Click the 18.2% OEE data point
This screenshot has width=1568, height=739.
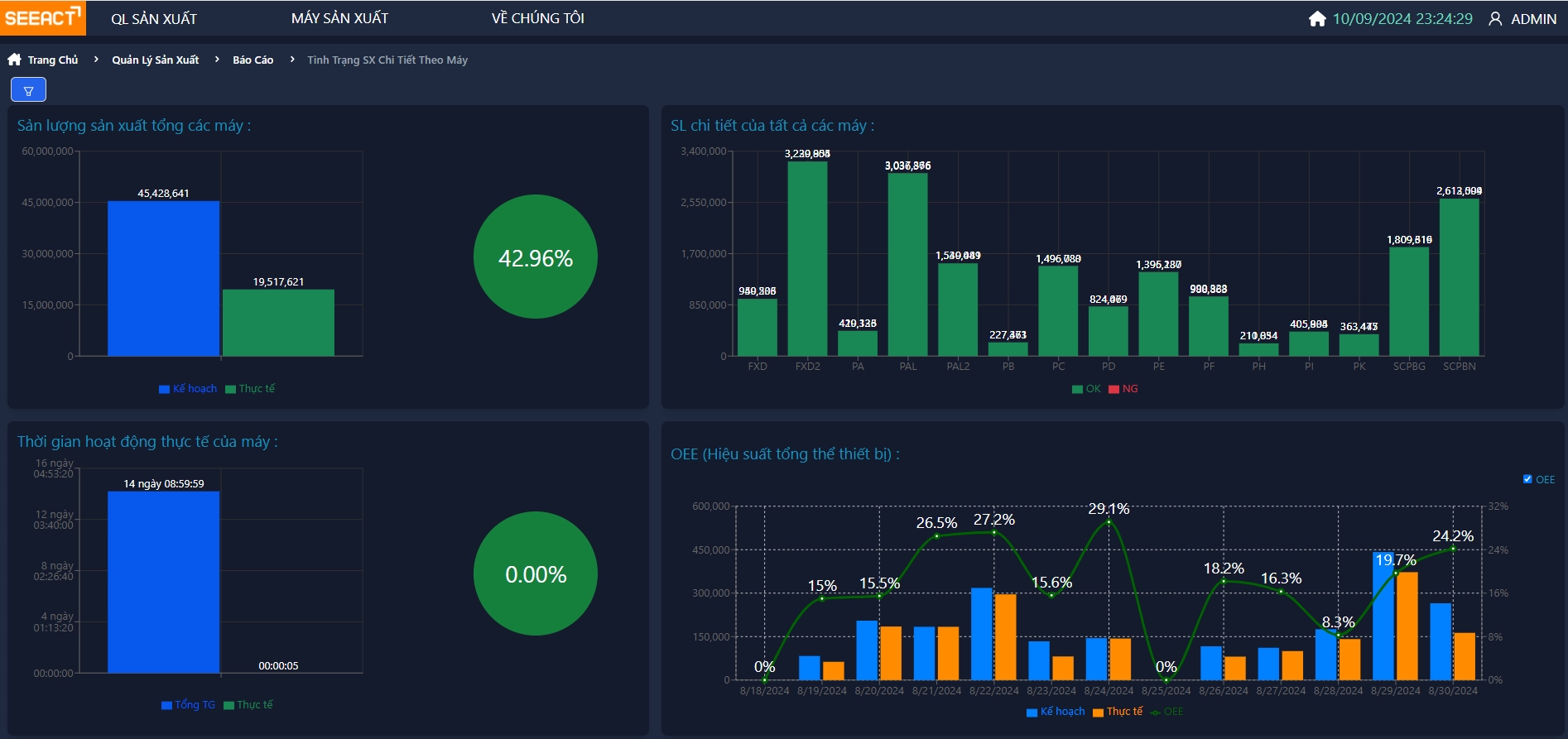point(1224,581)
